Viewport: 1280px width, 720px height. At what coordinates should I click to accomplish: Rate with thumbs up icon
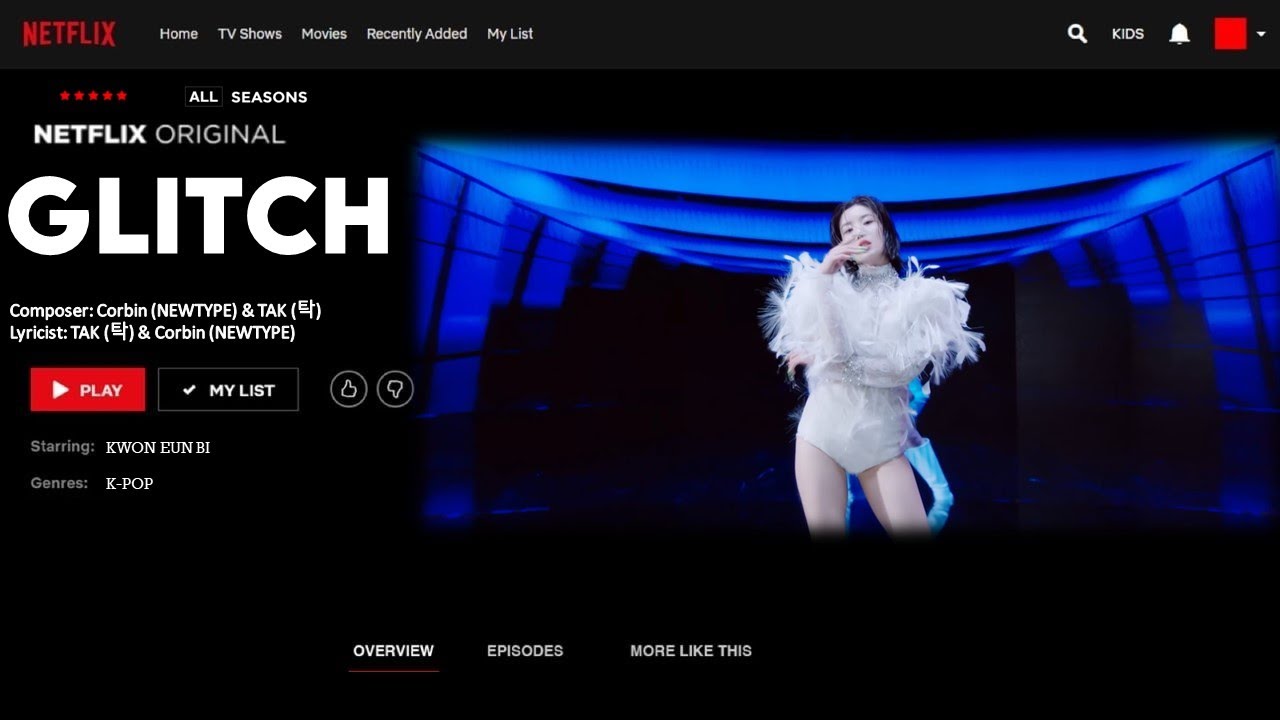click(x=349, y=389)
